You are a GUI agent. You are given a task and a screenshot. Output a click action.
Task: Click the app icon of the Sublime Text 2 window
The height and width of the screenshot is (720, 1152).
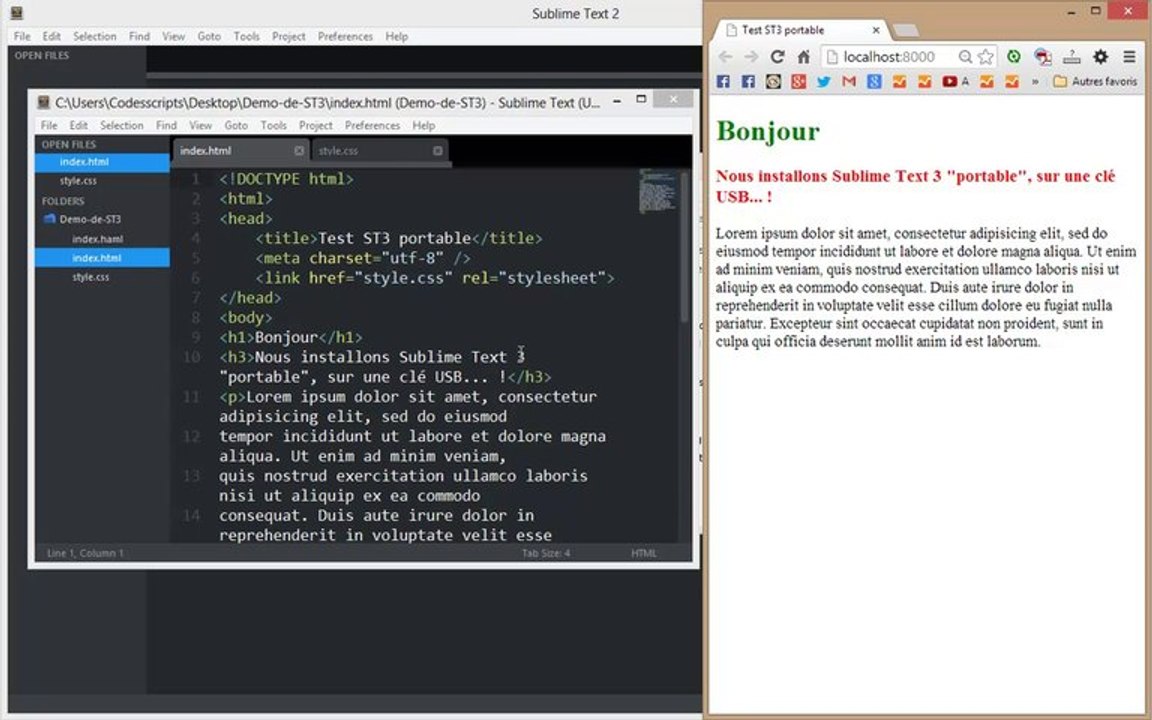17,12
